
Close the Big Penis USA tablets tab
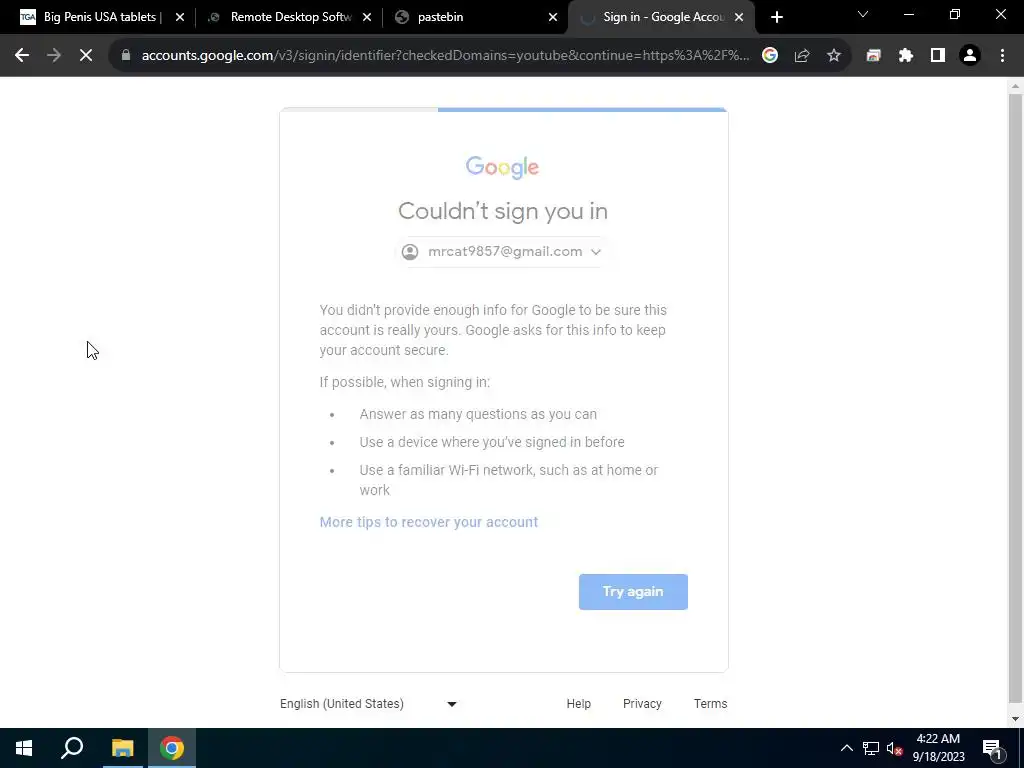point(180,18)
